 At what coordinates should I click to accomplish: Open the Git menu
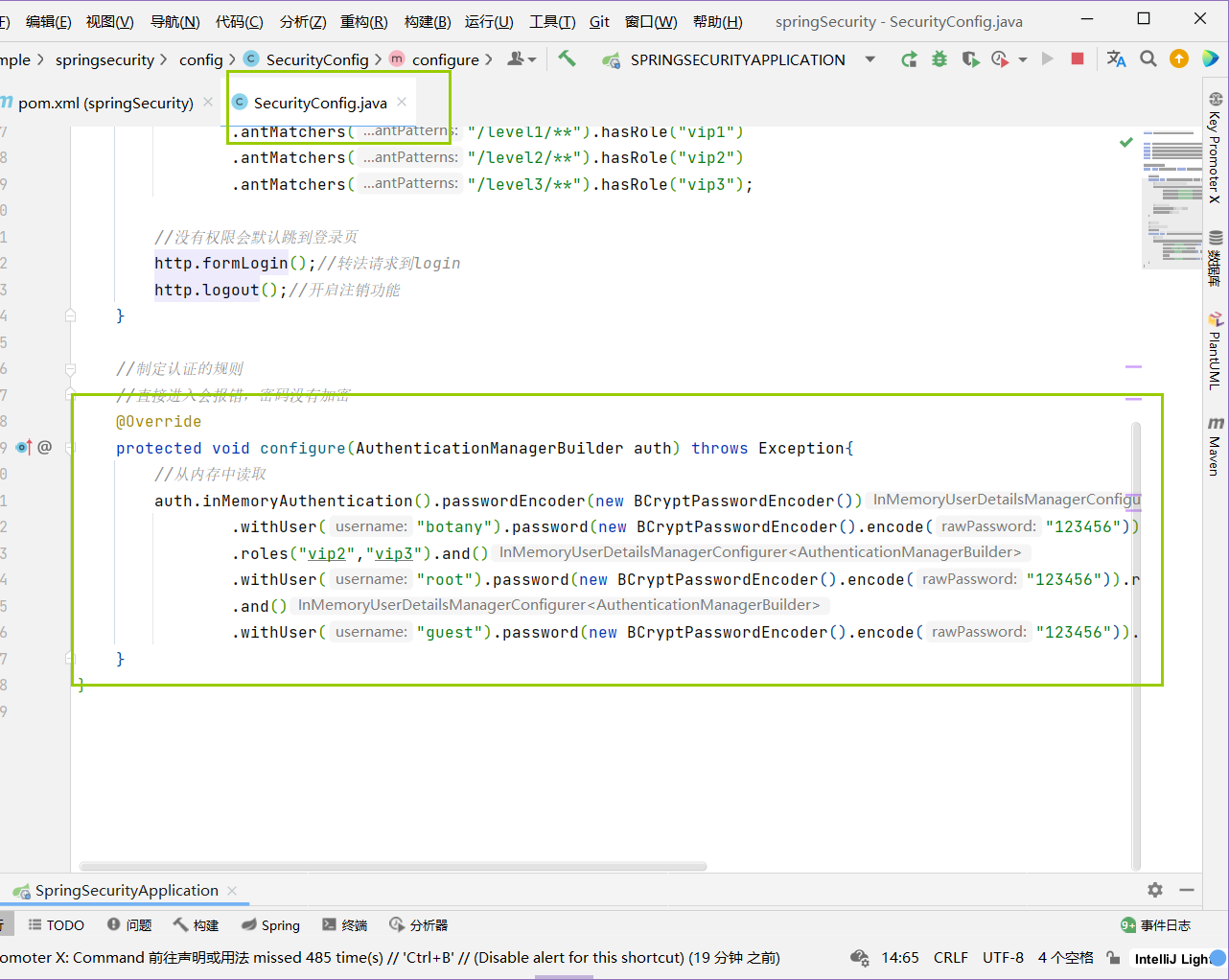[x=599, y=21]
